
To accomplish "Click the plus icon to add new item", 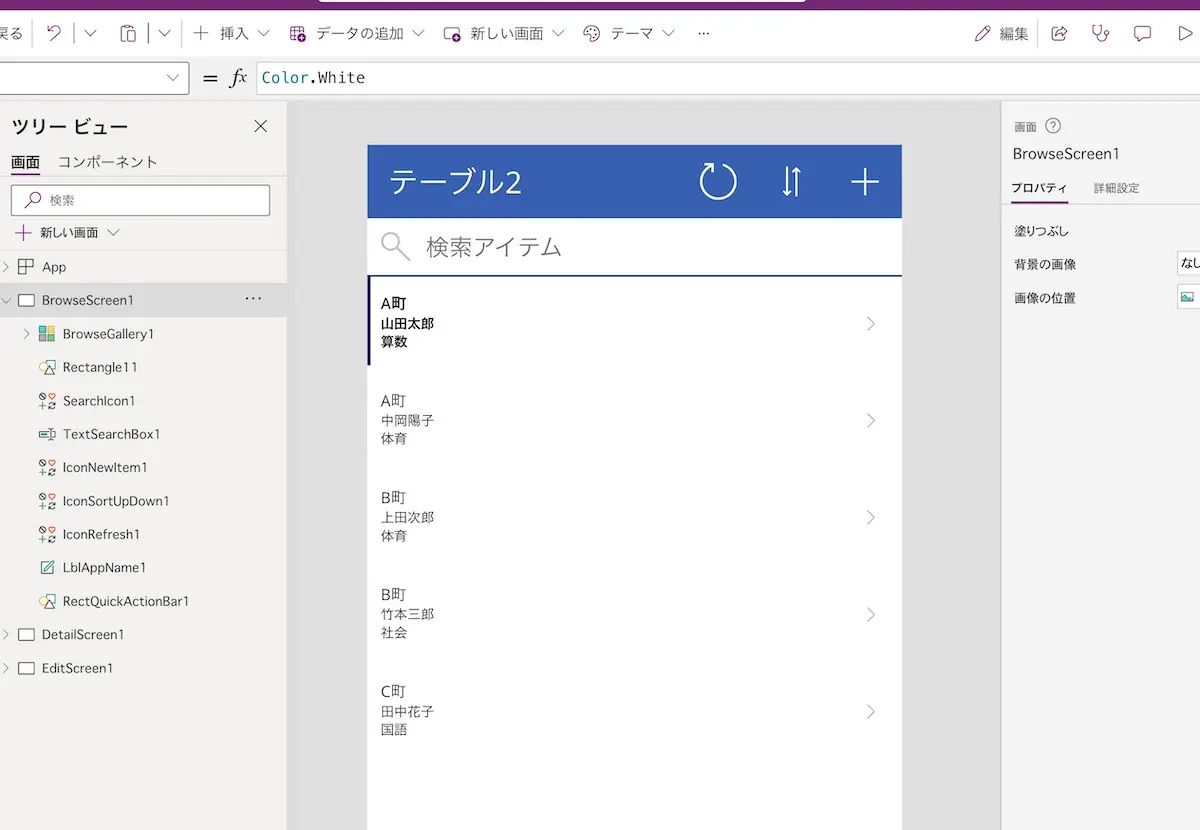I will (864, 182).
